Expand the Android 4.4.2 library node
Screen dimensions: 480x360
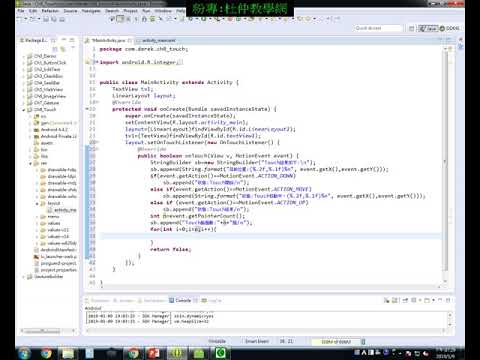point(30,130)
